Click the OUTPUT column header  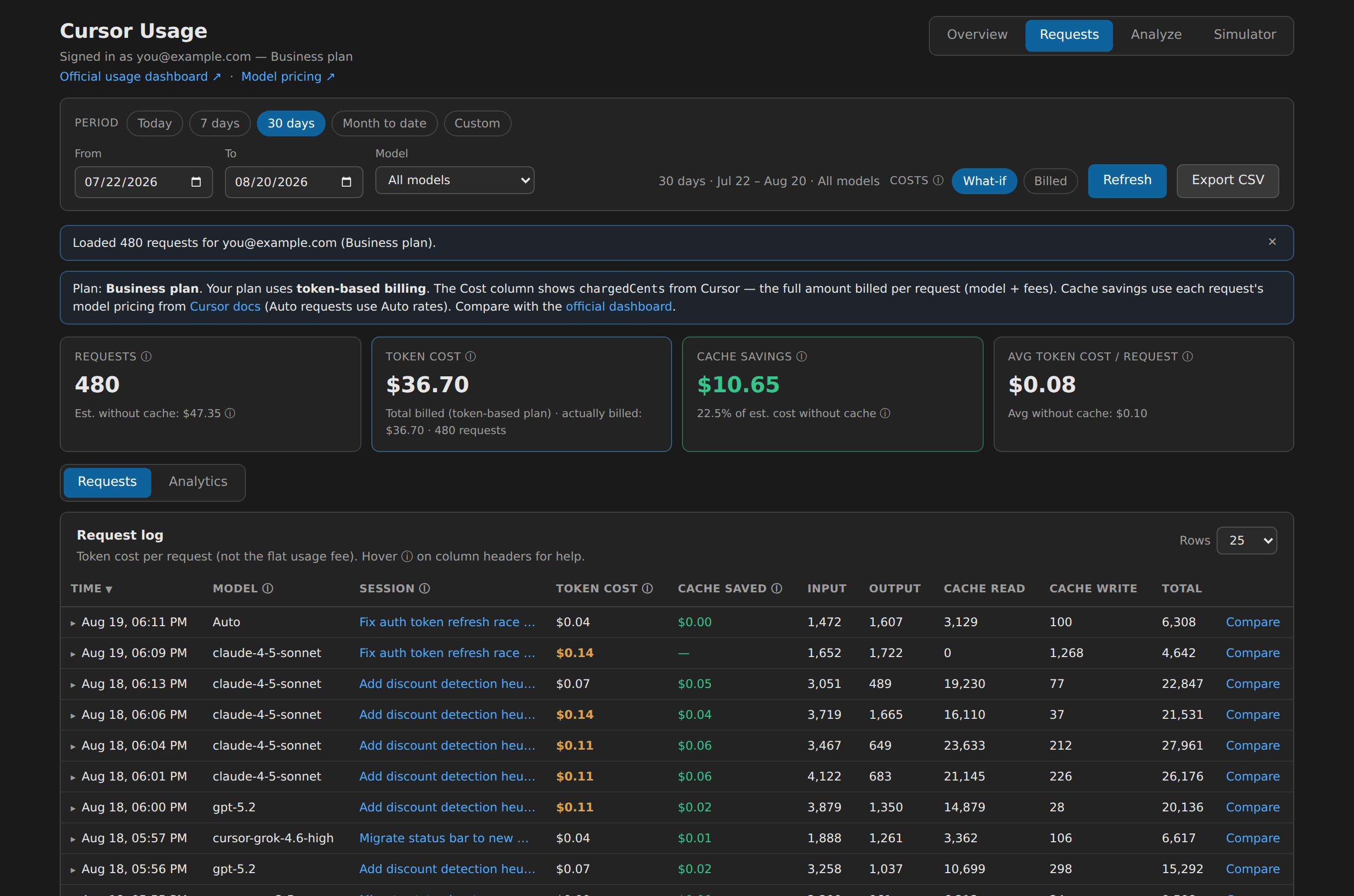894,588
